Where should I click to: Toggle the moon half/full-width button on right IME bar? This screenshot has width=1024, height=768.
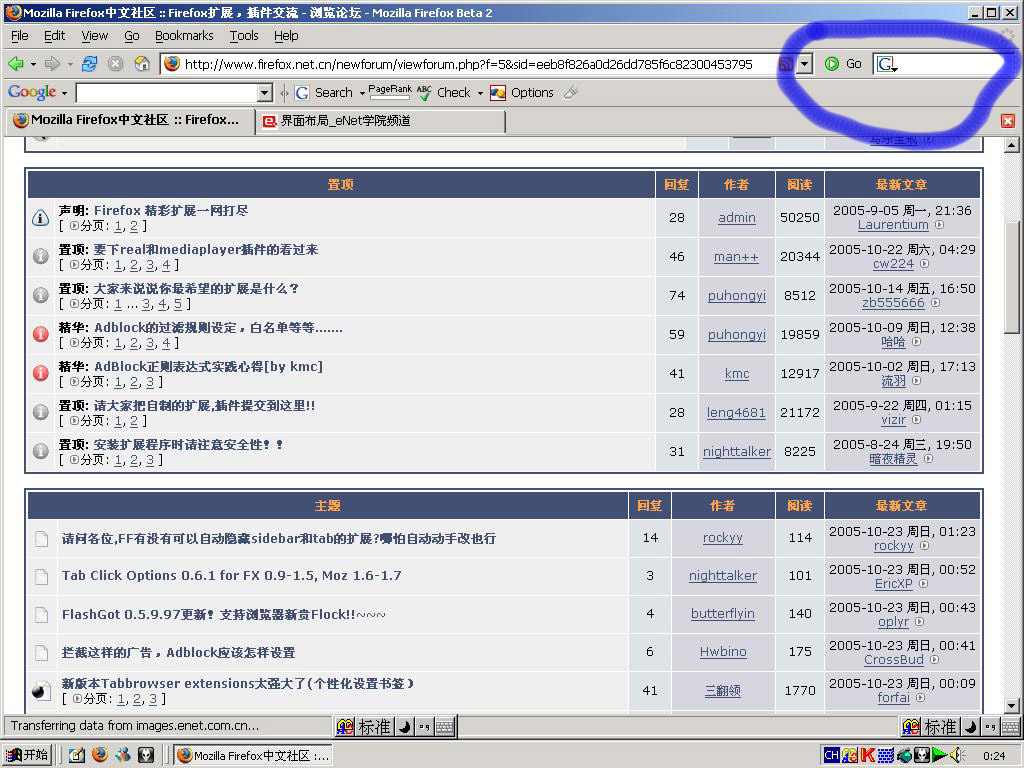click(x=970, y=727)
